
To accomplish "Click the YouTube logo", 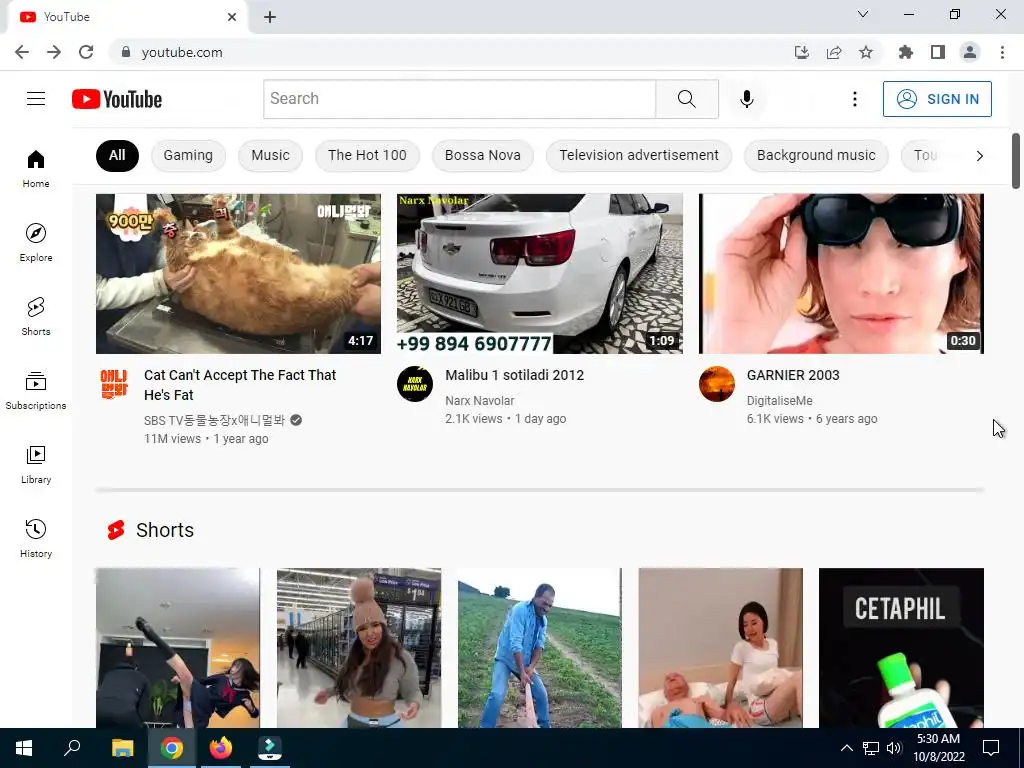I will point(117,99).
